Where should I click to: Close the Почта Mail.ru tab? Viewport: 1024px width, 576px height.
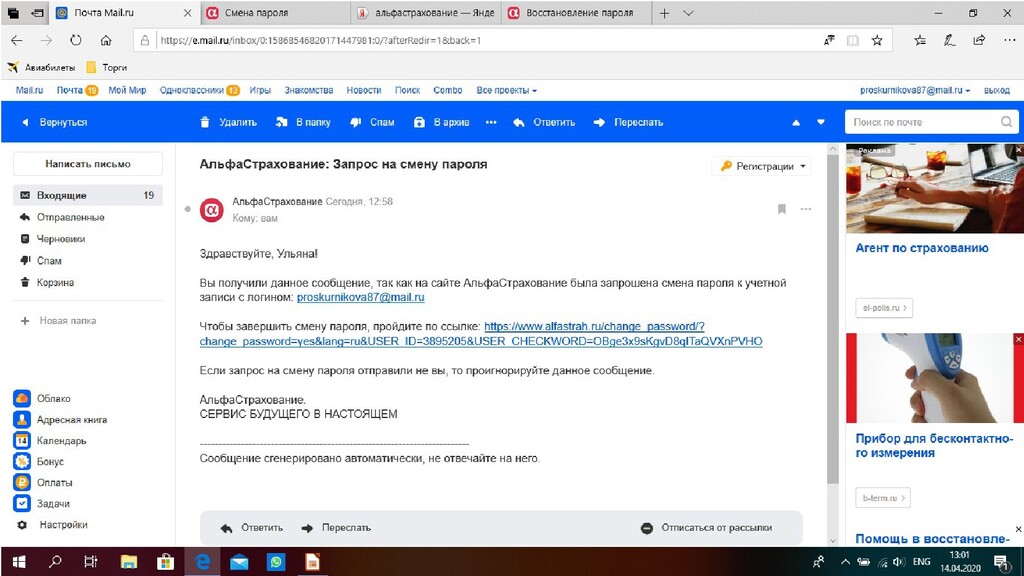187,13
